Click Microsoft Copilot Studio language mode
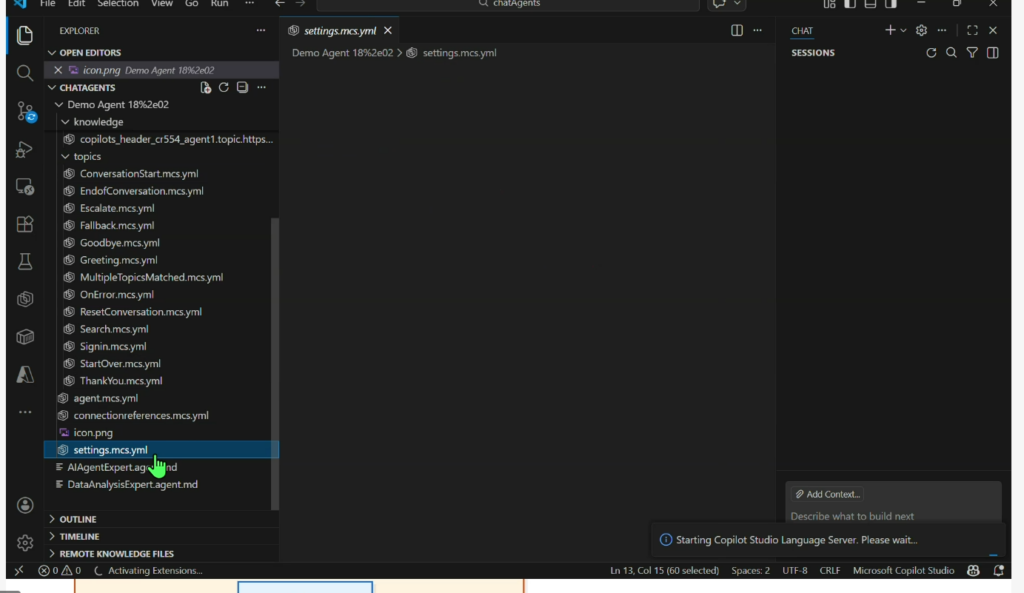This screenshot has height=593, width=1024. click(903, 570)
